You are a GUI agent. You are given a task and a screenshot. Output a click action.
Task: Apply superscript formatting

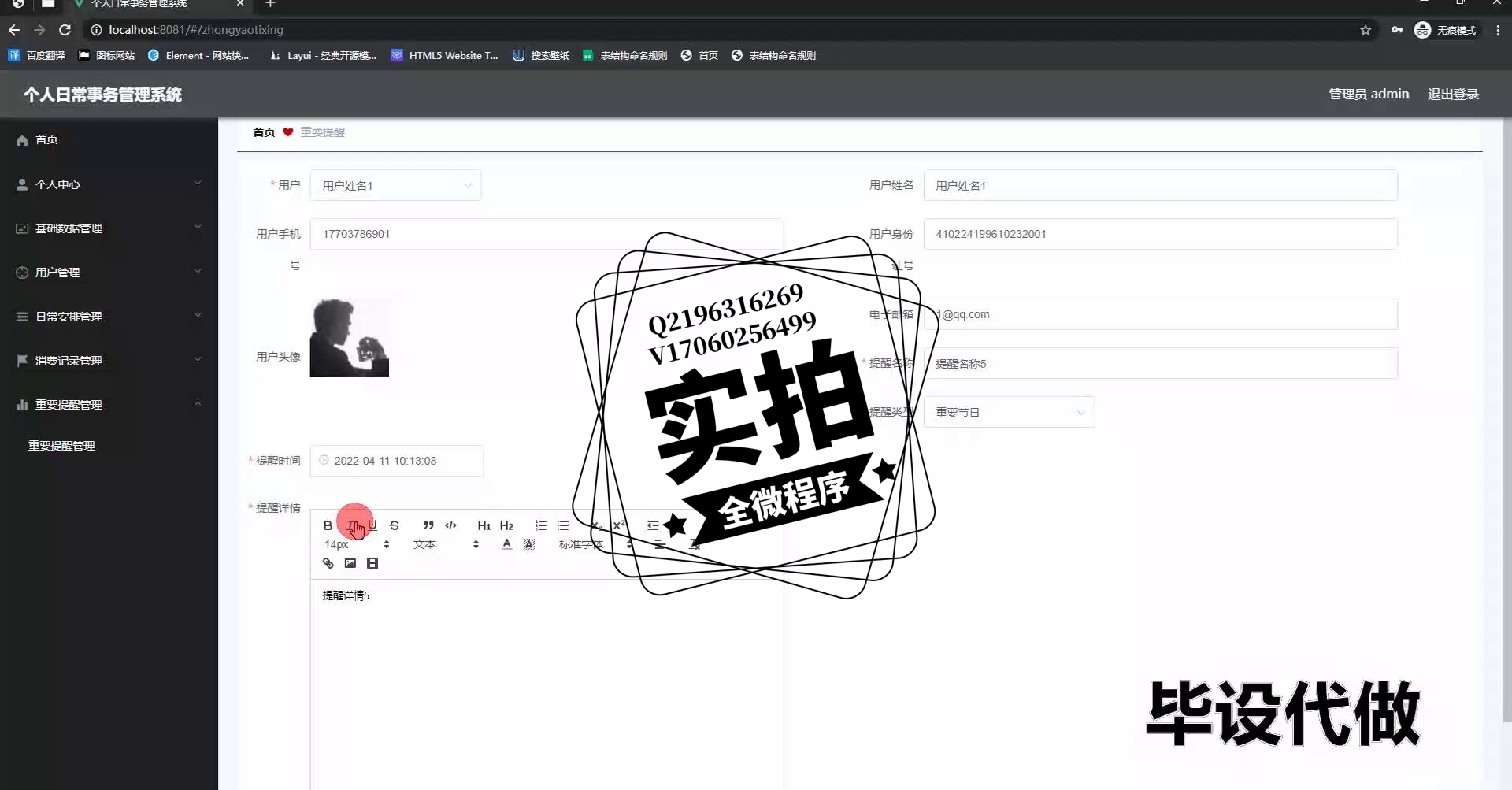(x=619, y=525)
